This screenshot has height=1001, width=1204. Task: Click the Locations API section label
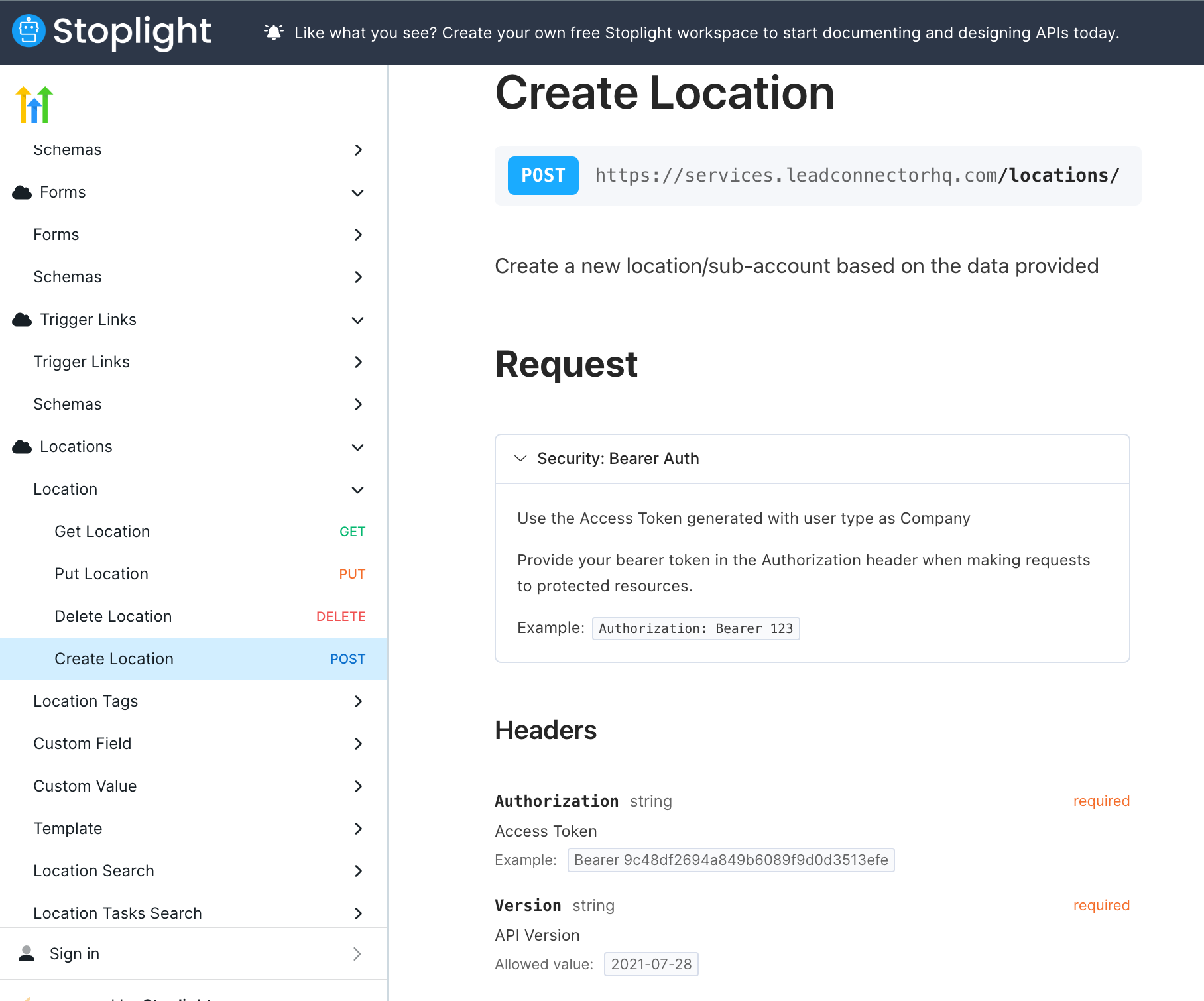76,447
